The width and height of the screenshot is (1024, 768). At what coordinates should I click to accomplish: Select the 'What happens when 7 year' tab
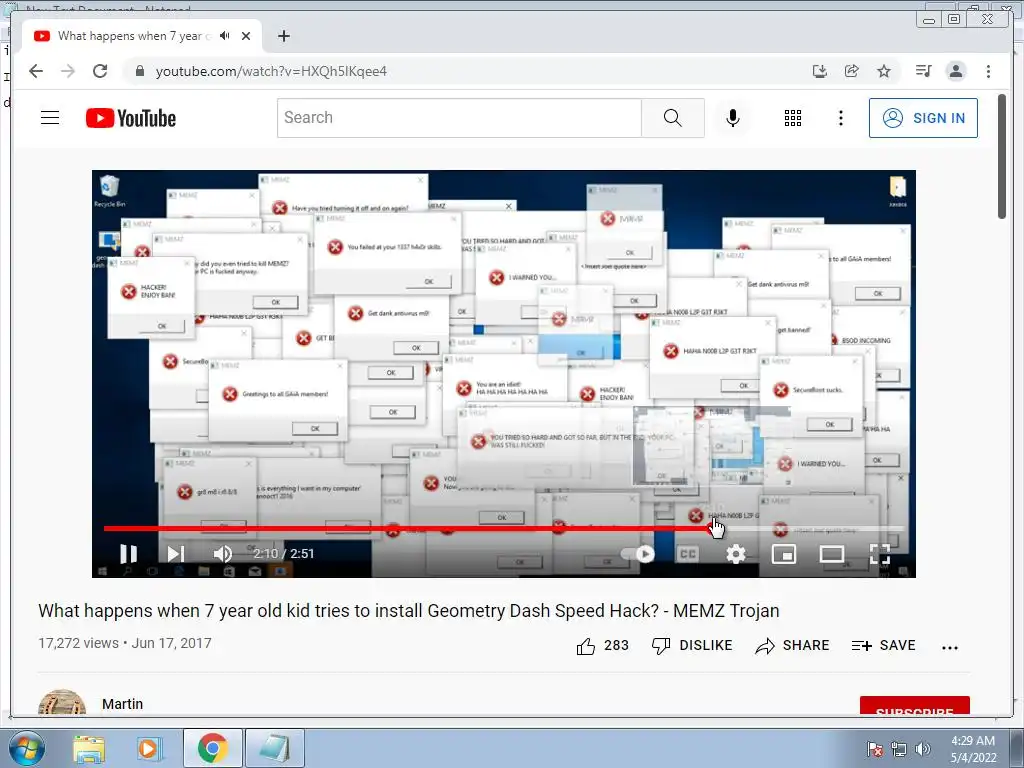point(135,36)
